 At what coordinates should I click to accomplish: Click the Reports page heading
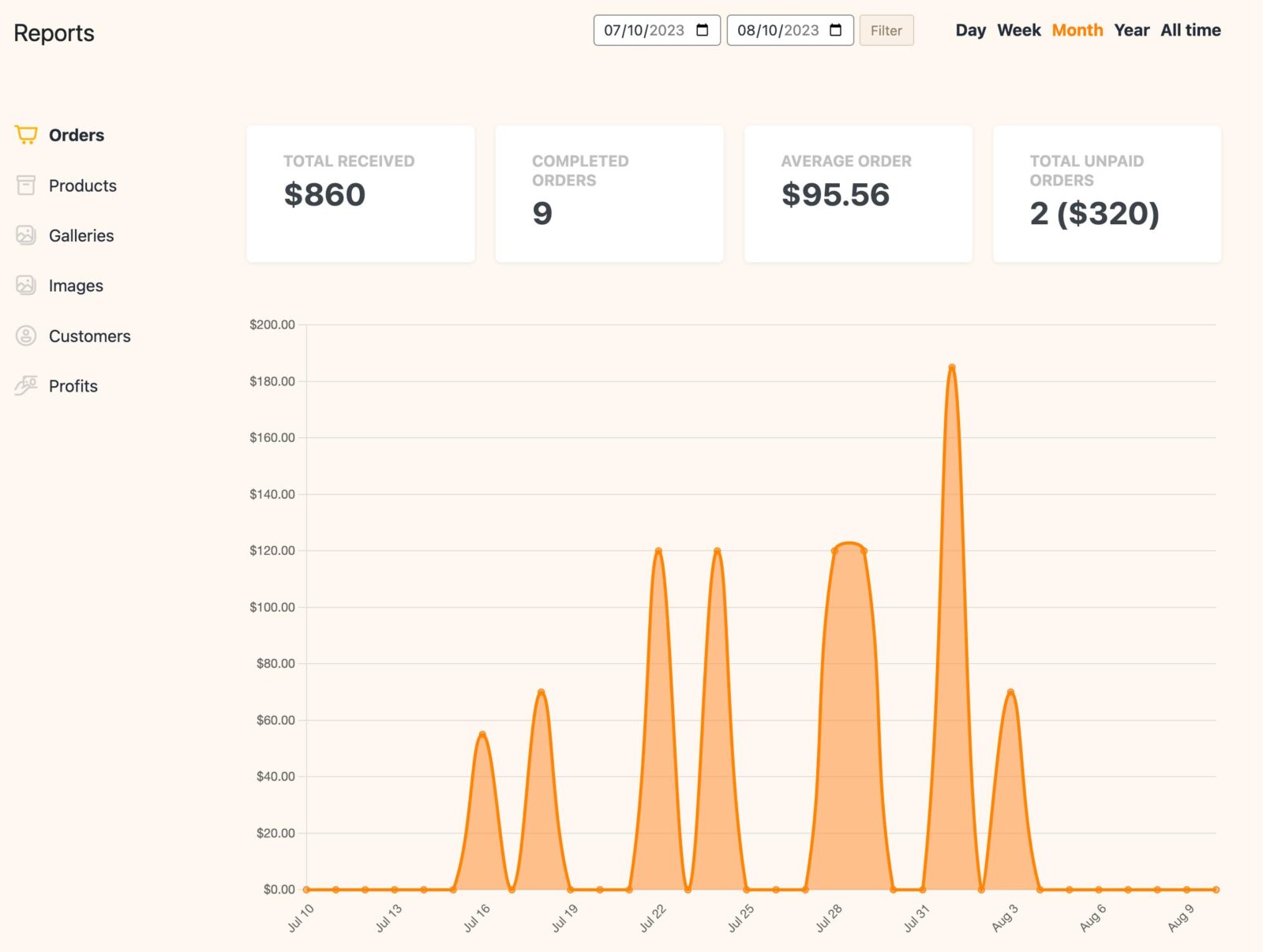click(x=54, y=33)
